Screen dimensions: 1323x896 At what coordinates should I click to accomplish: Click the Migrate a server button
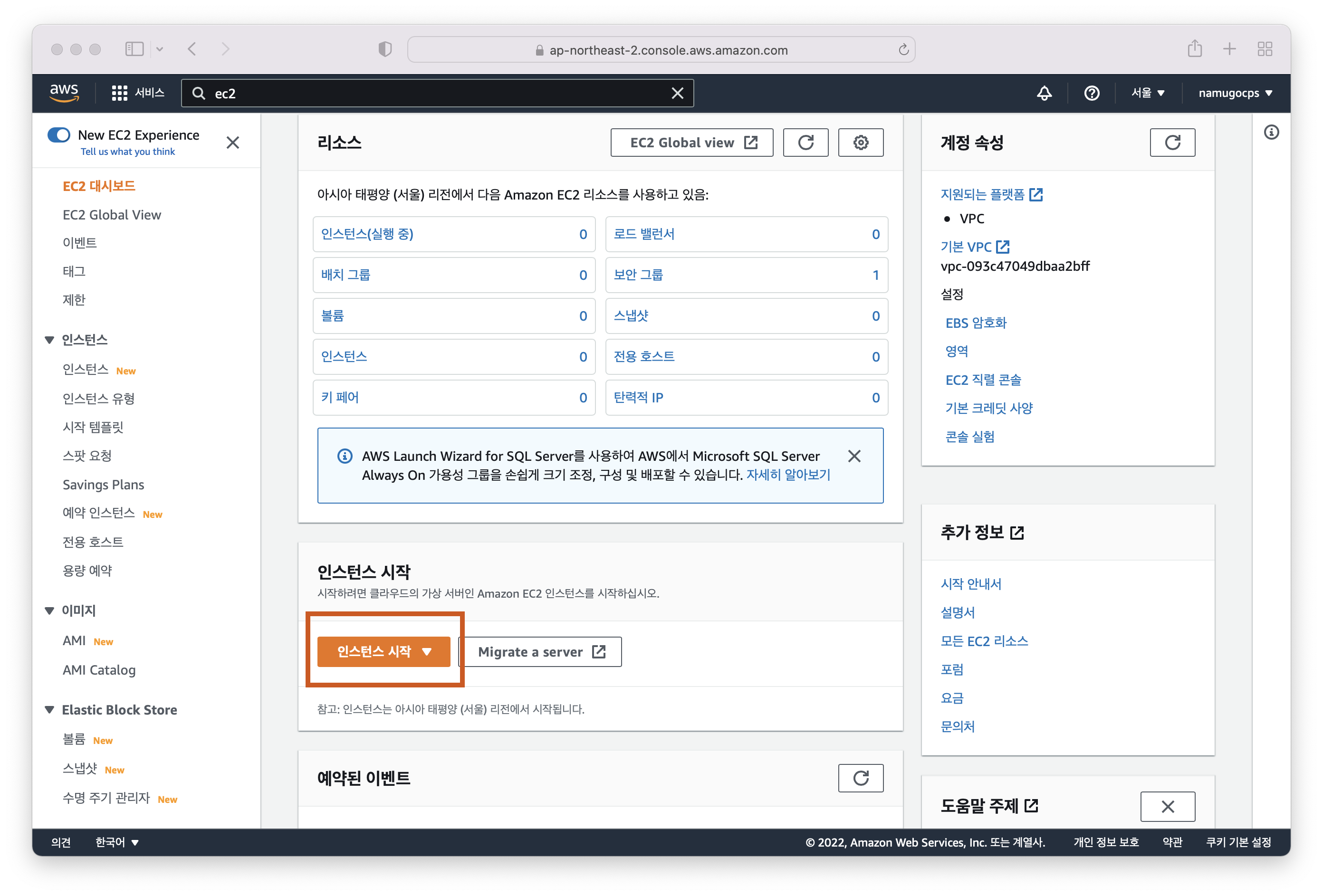tap(540, 651)
